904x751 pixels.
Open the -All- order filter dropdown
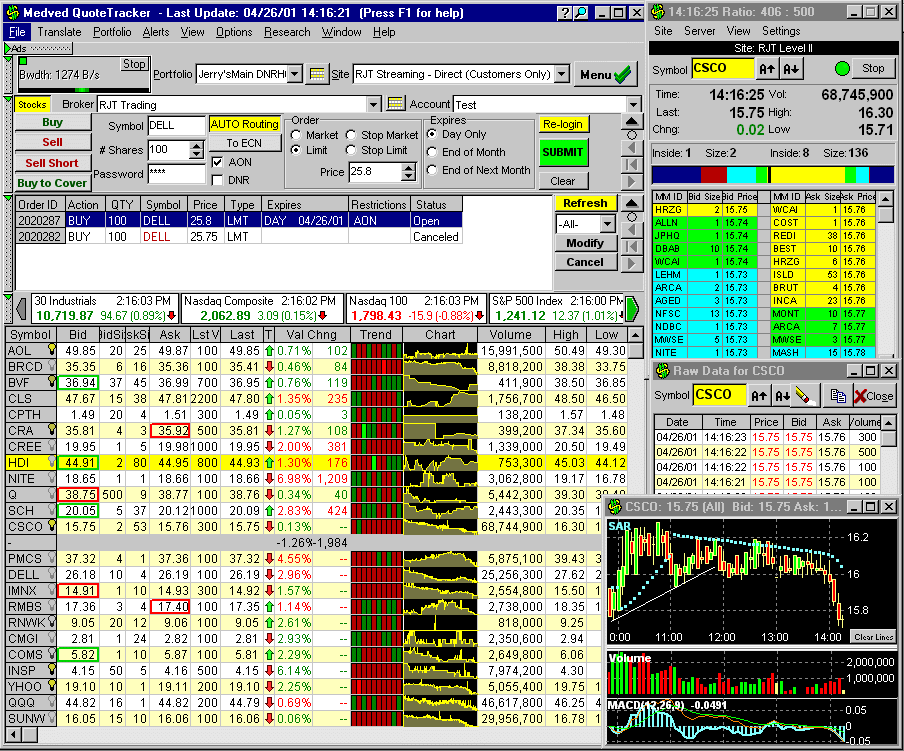(x=607, y=224)
